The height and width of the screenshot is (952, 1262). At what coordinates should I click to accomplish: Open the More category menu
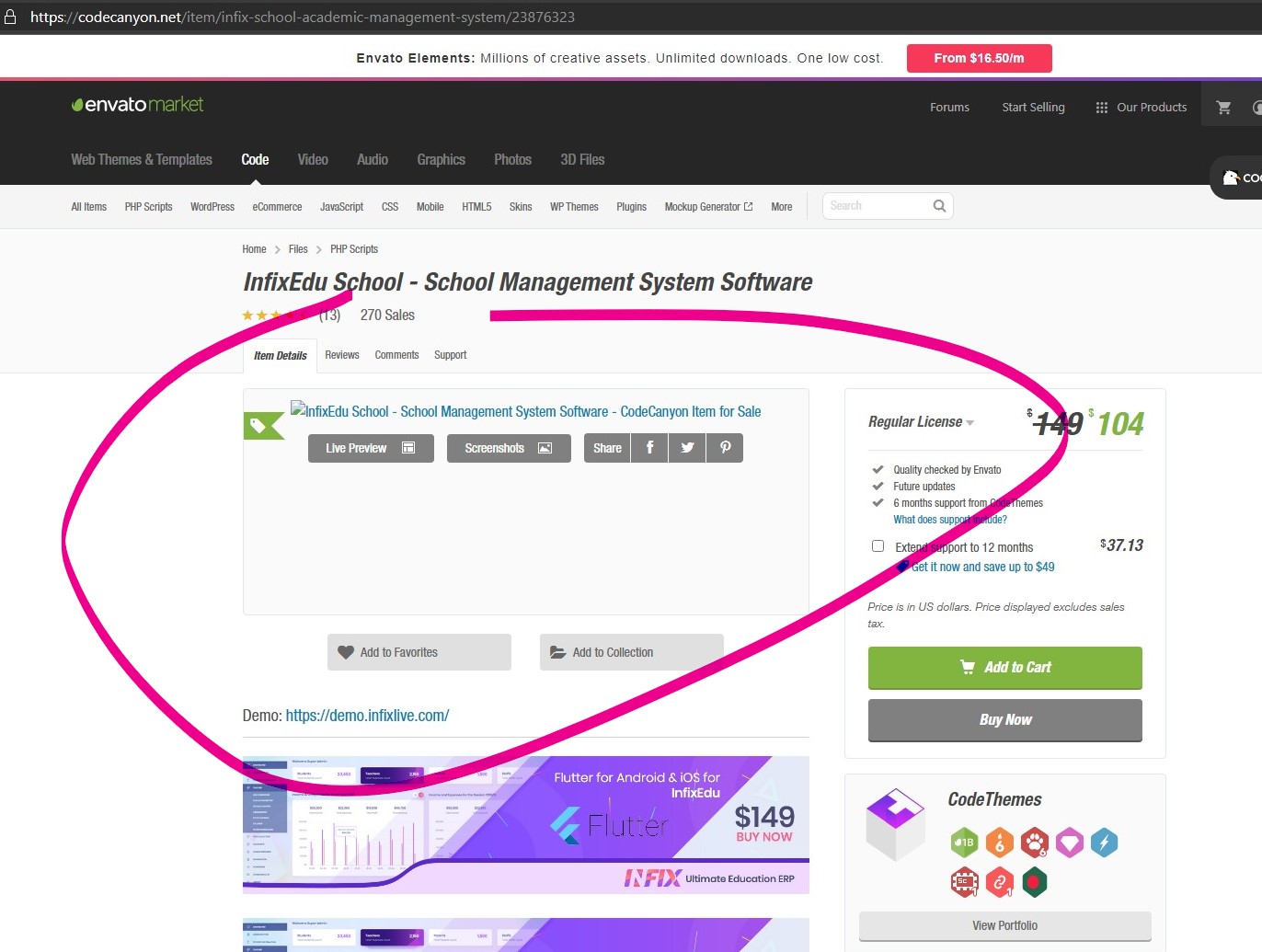(782, 207)
